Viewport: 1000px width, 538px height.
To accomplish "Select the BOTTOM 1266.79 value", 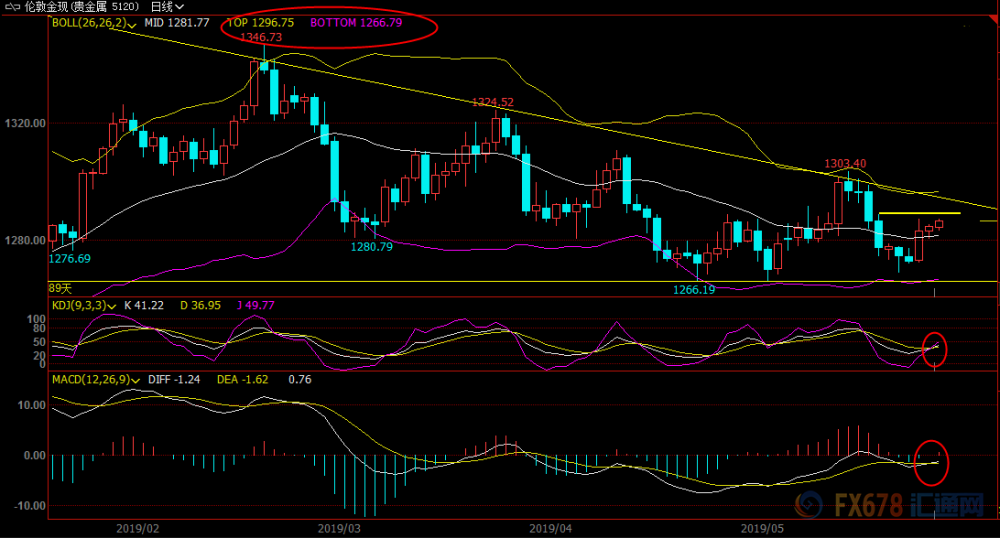I will click(x=356, y=23).
